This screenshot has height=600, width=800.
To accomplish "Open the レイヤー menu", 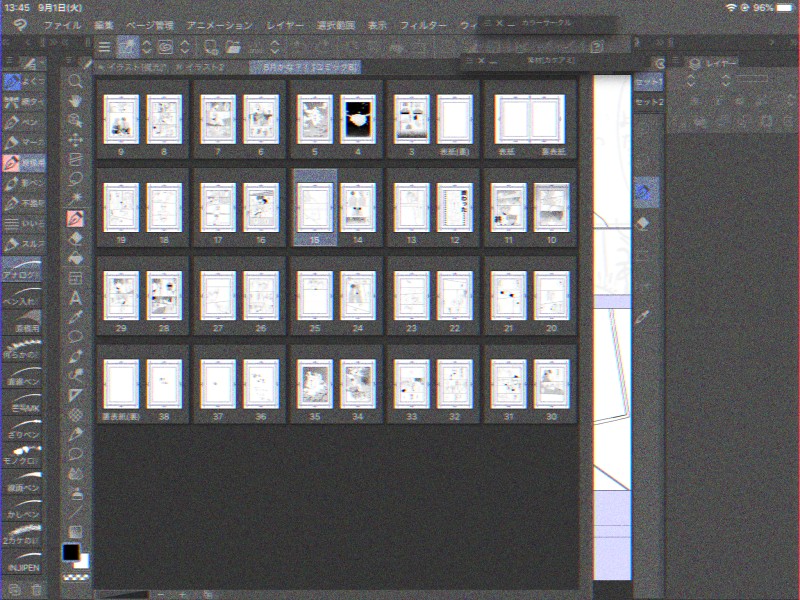I will [285, 25].
